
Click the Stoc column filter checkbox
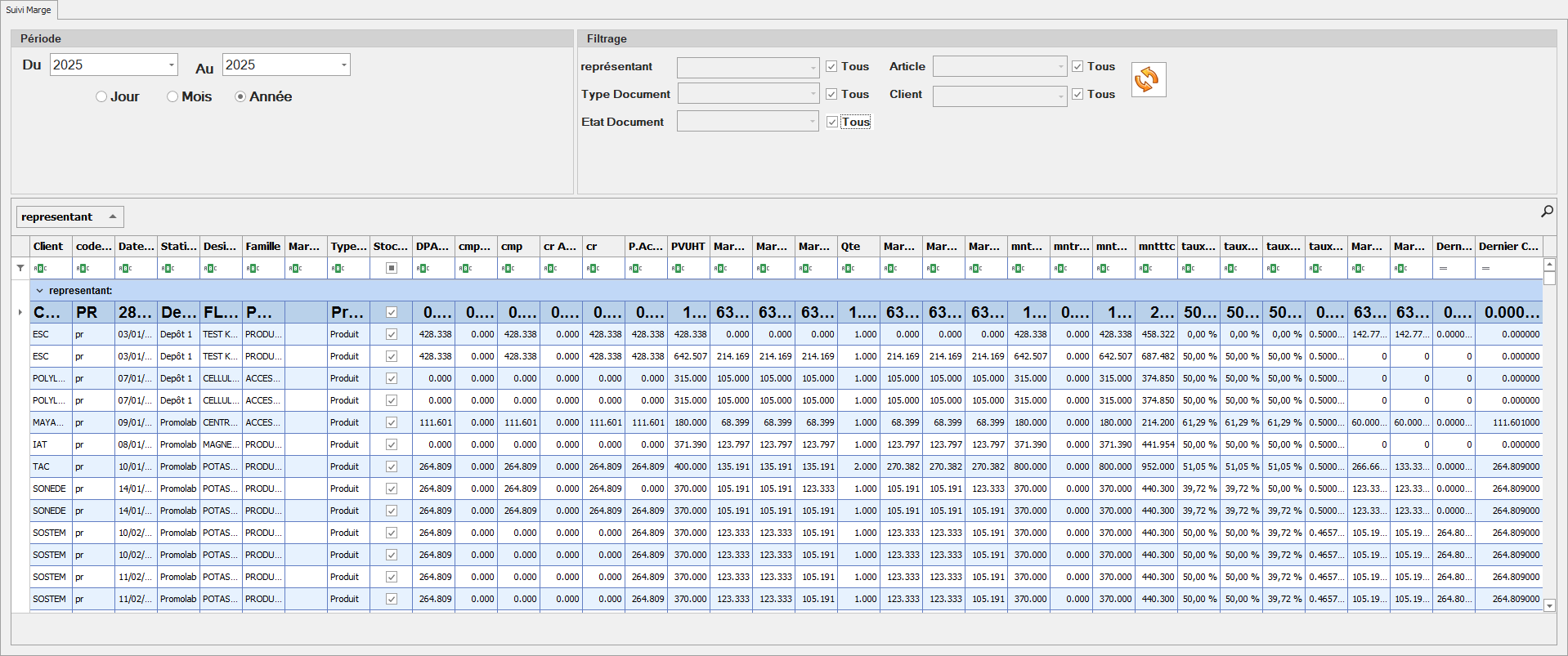pos(392,268)
